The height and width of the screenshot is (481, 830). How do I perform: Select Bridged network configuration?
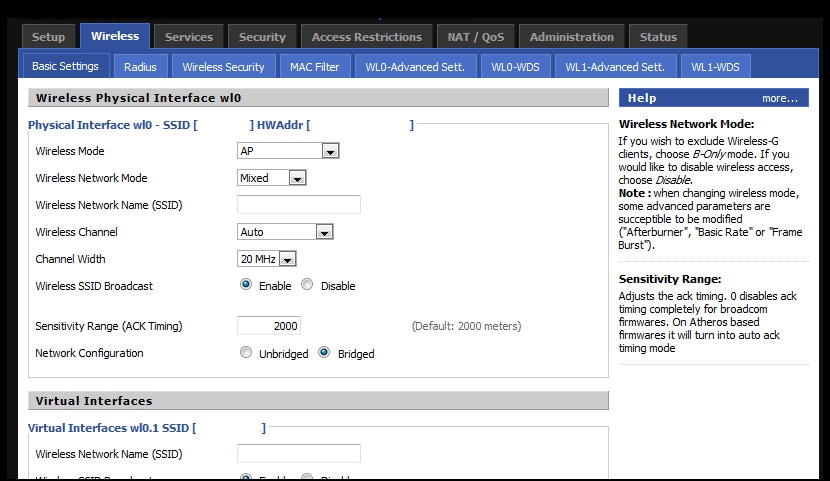point(324,352)
